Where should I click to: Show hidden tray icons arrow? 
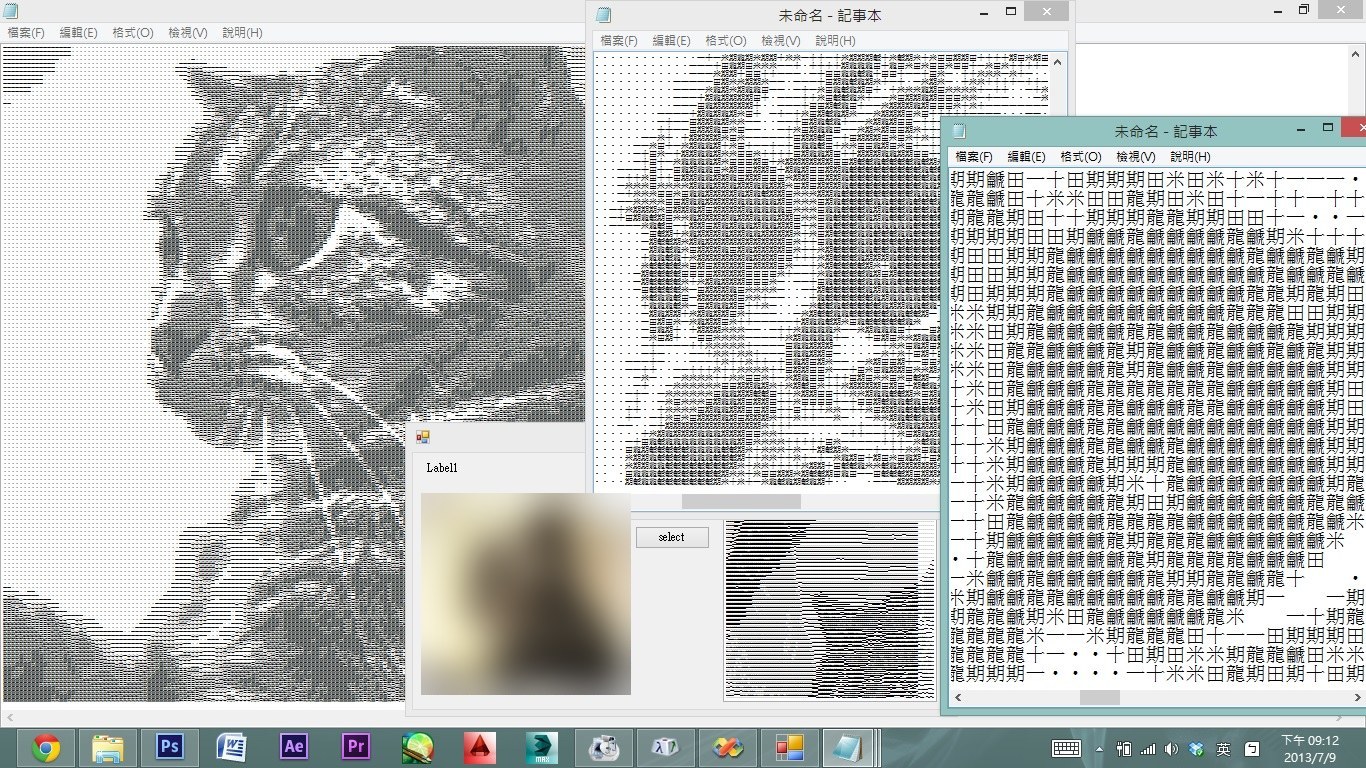[1099, 749]
